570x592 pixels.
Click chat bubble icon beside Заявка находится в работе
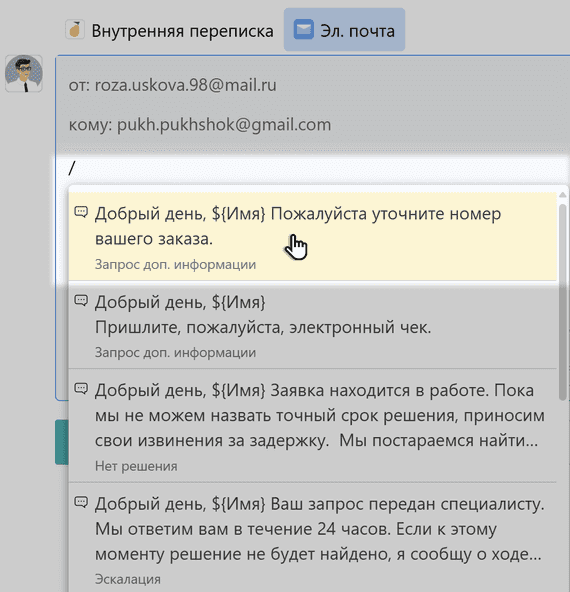[x=81, y=388]
